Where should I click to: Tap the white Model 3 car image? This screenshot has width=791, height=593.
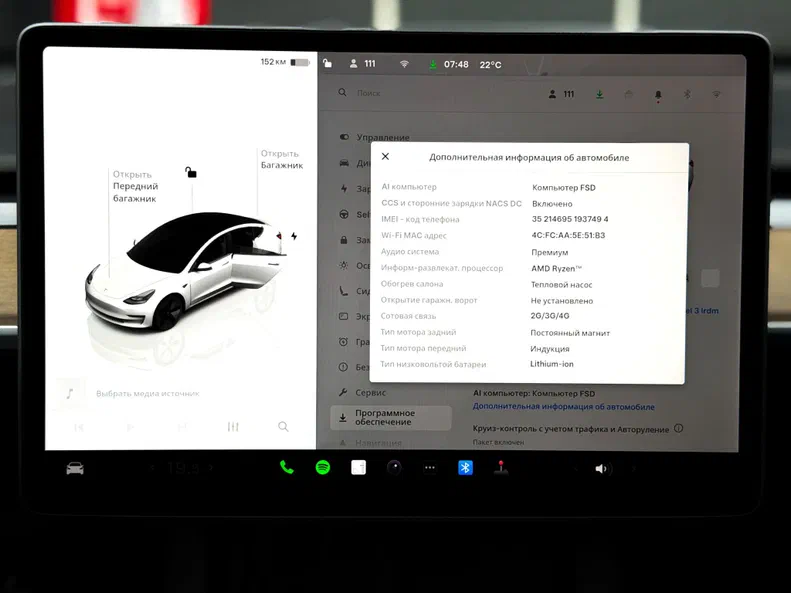coord(185,270)
